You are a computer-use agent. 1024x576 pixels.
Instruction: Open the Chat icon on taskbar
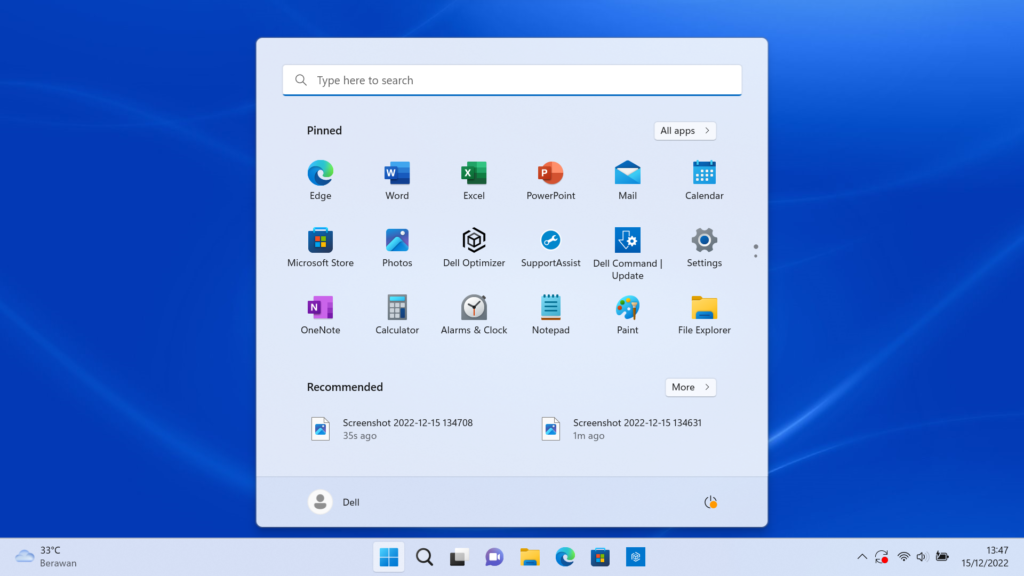pos(494,557)
